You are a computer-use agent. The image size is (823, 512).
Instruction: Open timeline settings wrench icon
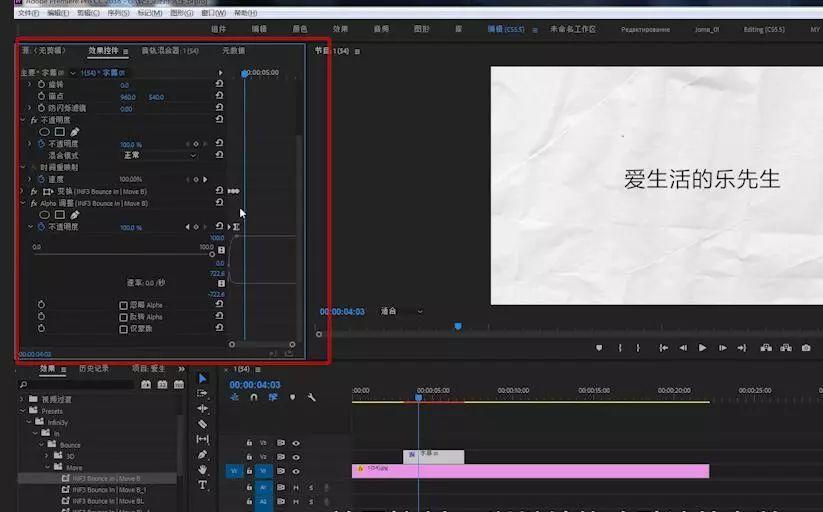point(312,398)
